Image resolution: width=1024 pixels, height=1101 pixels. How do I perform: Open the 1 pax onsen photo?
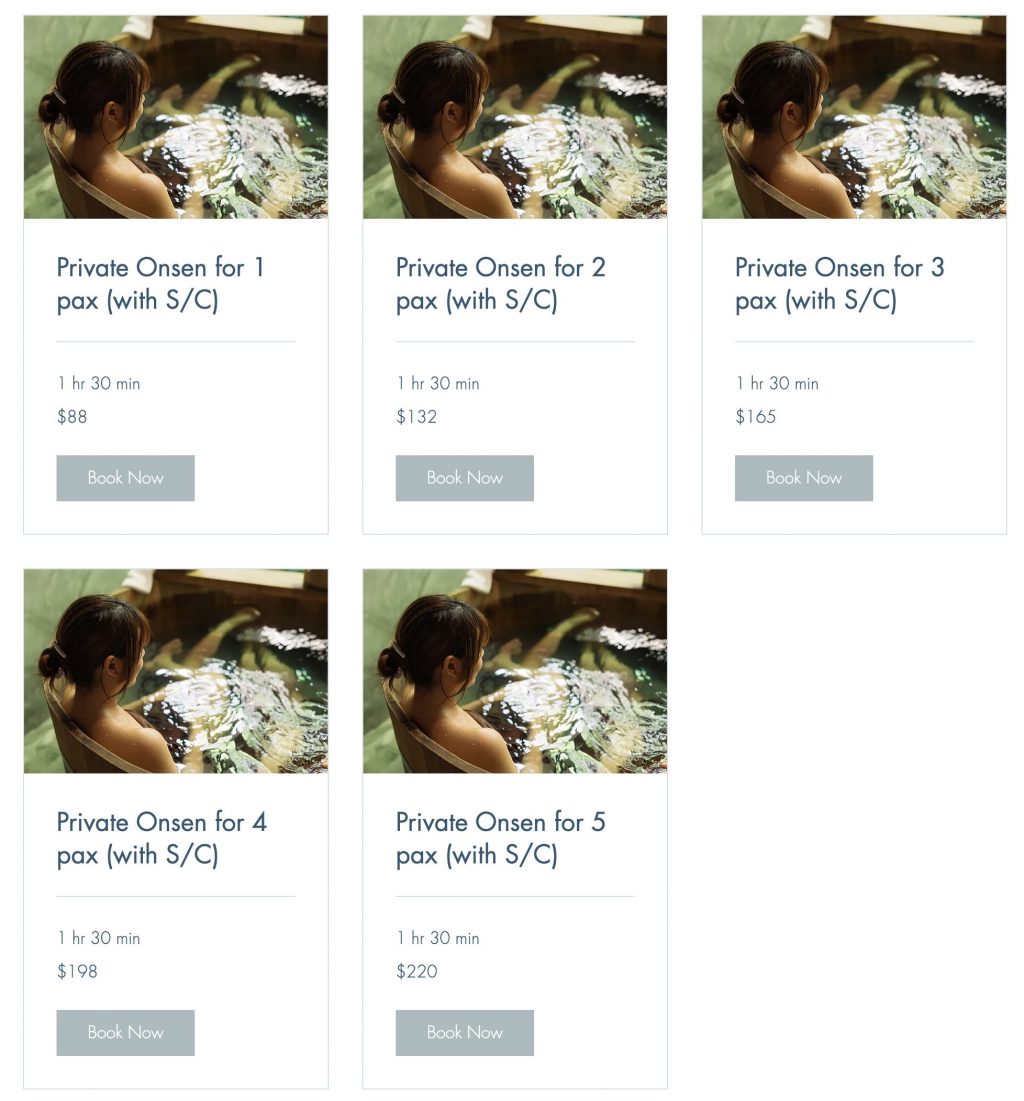pyautogui.click(x=176, y=117)
